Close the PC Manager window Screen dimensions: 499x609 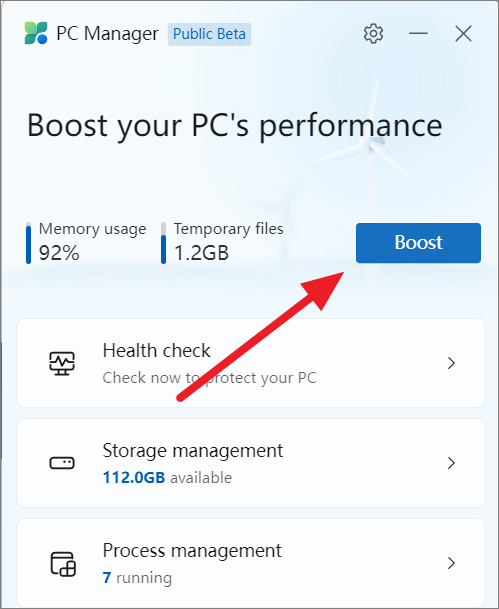463,34
